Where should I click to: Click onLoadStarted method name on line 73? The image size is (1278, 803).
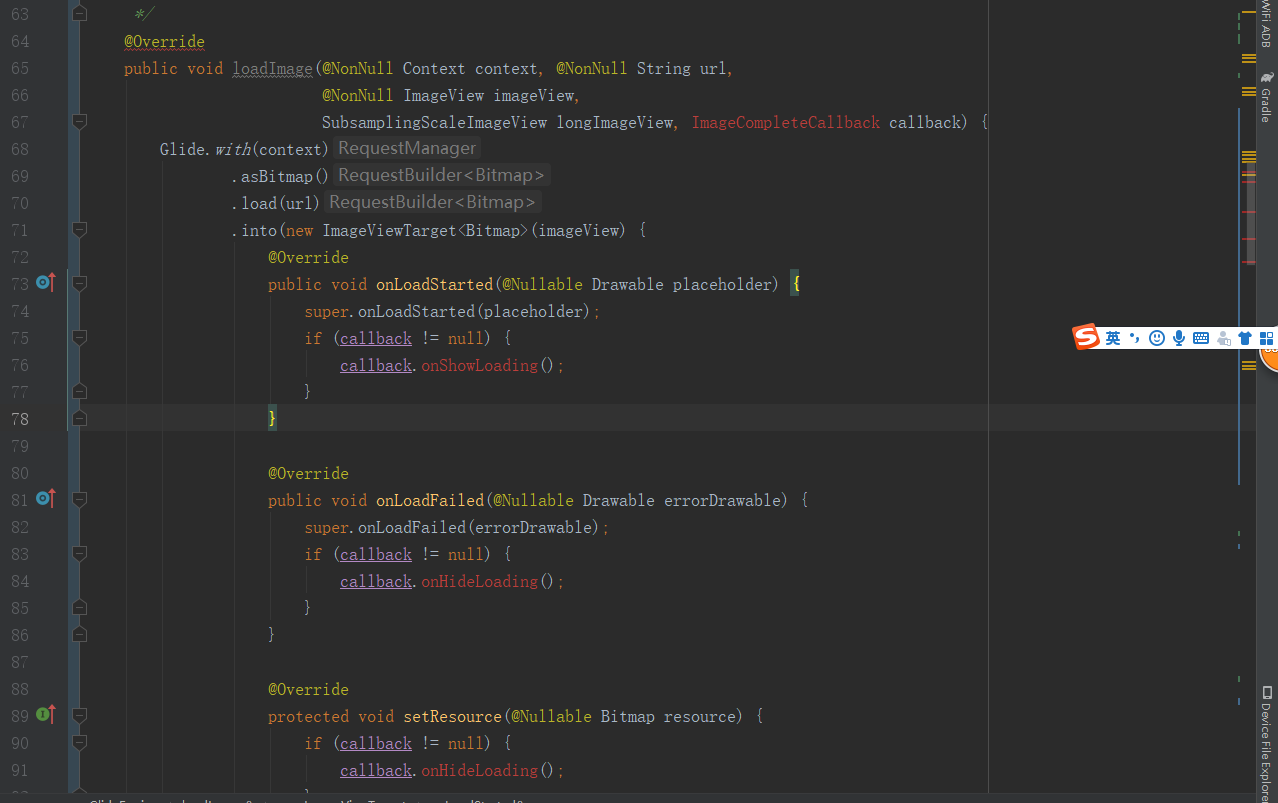tap(435, 284)
